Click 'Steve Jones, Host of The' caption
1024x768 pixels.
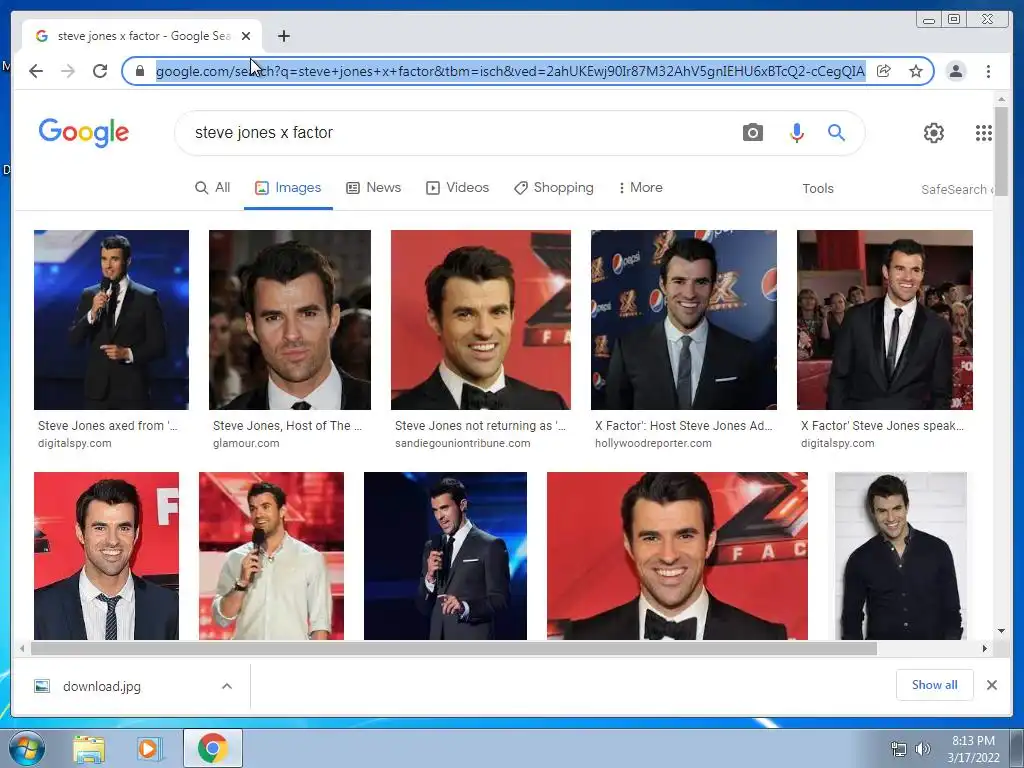287,426
